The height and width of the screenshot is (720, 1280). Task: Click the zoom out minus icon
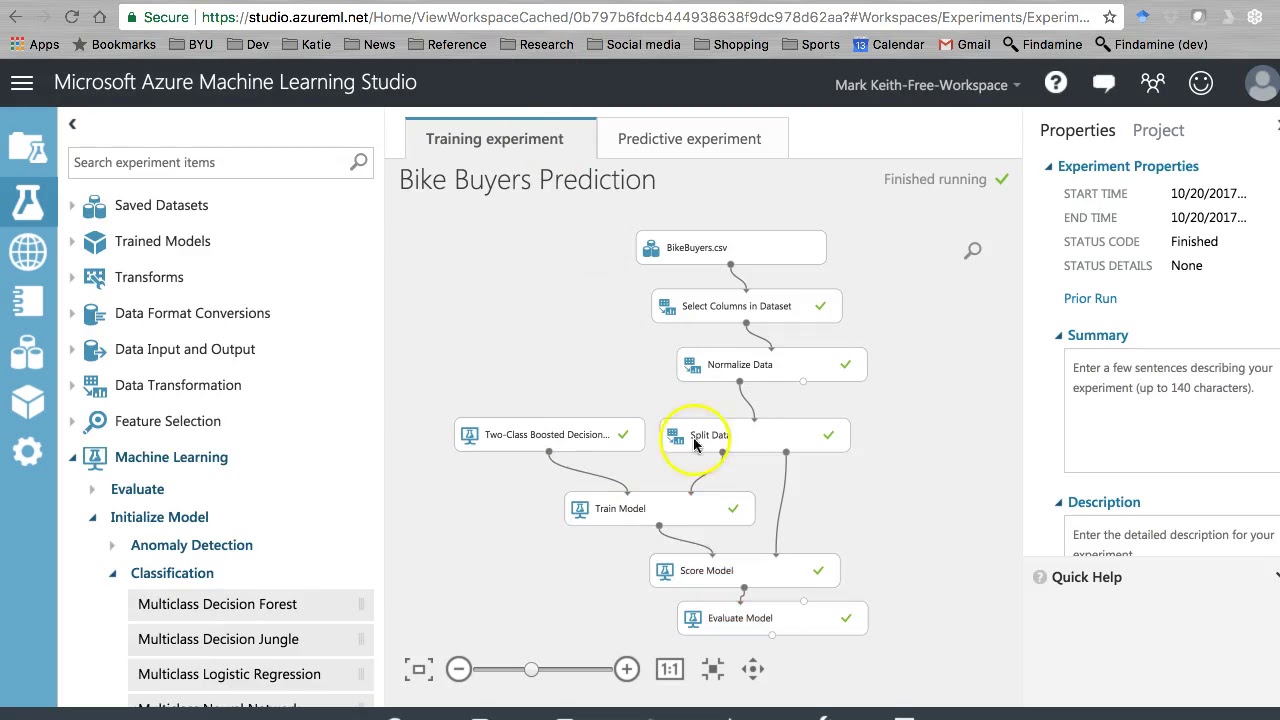pos(459,669)
